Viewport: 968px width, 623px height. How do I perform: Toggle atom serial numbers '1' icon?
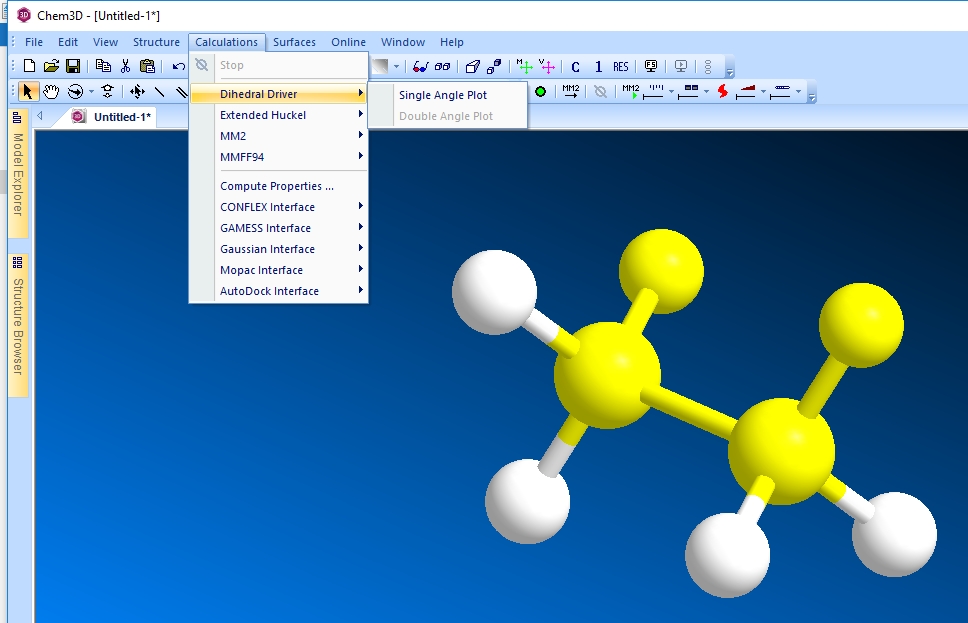(598, 67)
